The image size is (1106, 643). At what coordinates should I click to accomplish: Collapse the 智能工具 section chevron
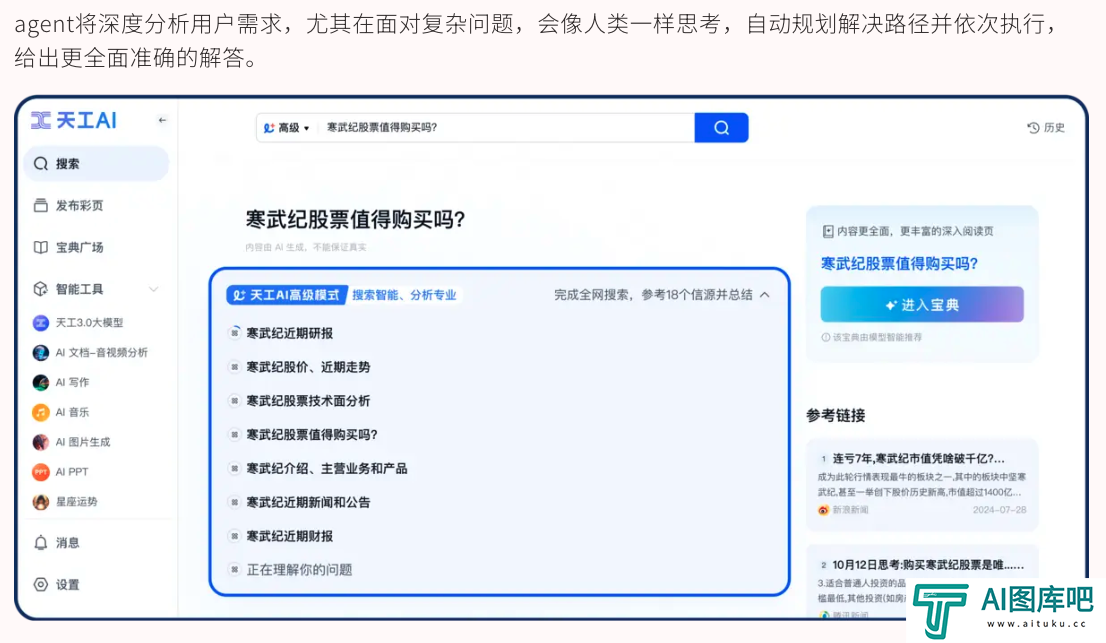point(154,289)
